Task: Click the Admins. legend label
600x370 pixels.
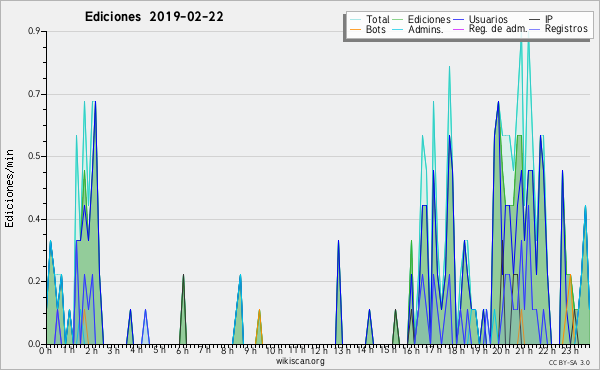Action: (x=426, y=29)
